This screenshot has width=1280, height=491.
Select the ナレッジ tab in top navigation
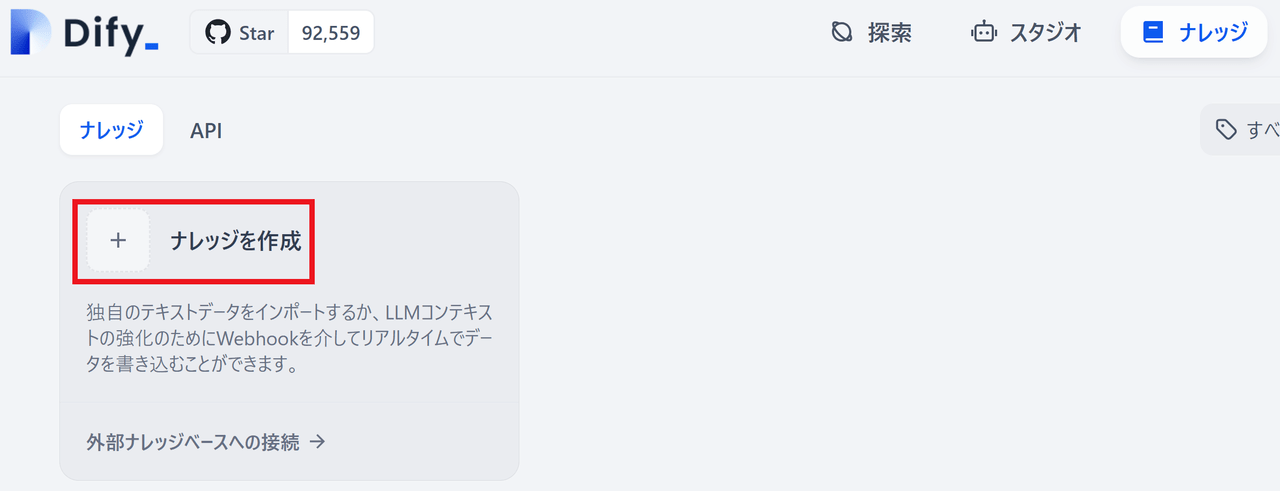[x=1195, y=32]
